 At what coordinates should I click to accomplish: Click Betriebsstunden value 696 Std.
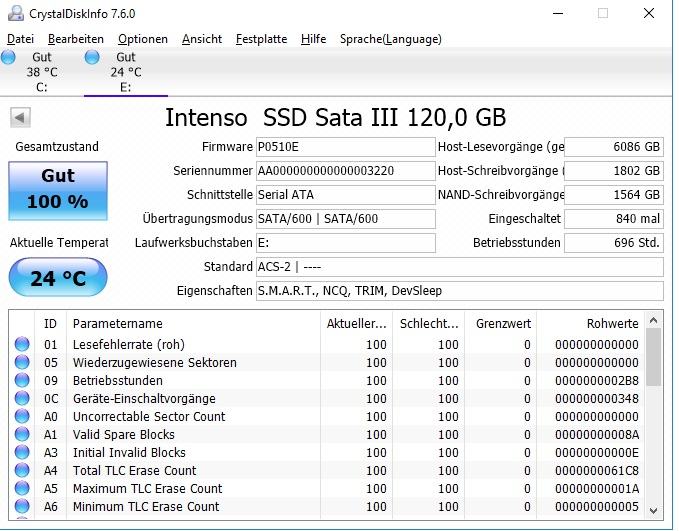[614, 243]
